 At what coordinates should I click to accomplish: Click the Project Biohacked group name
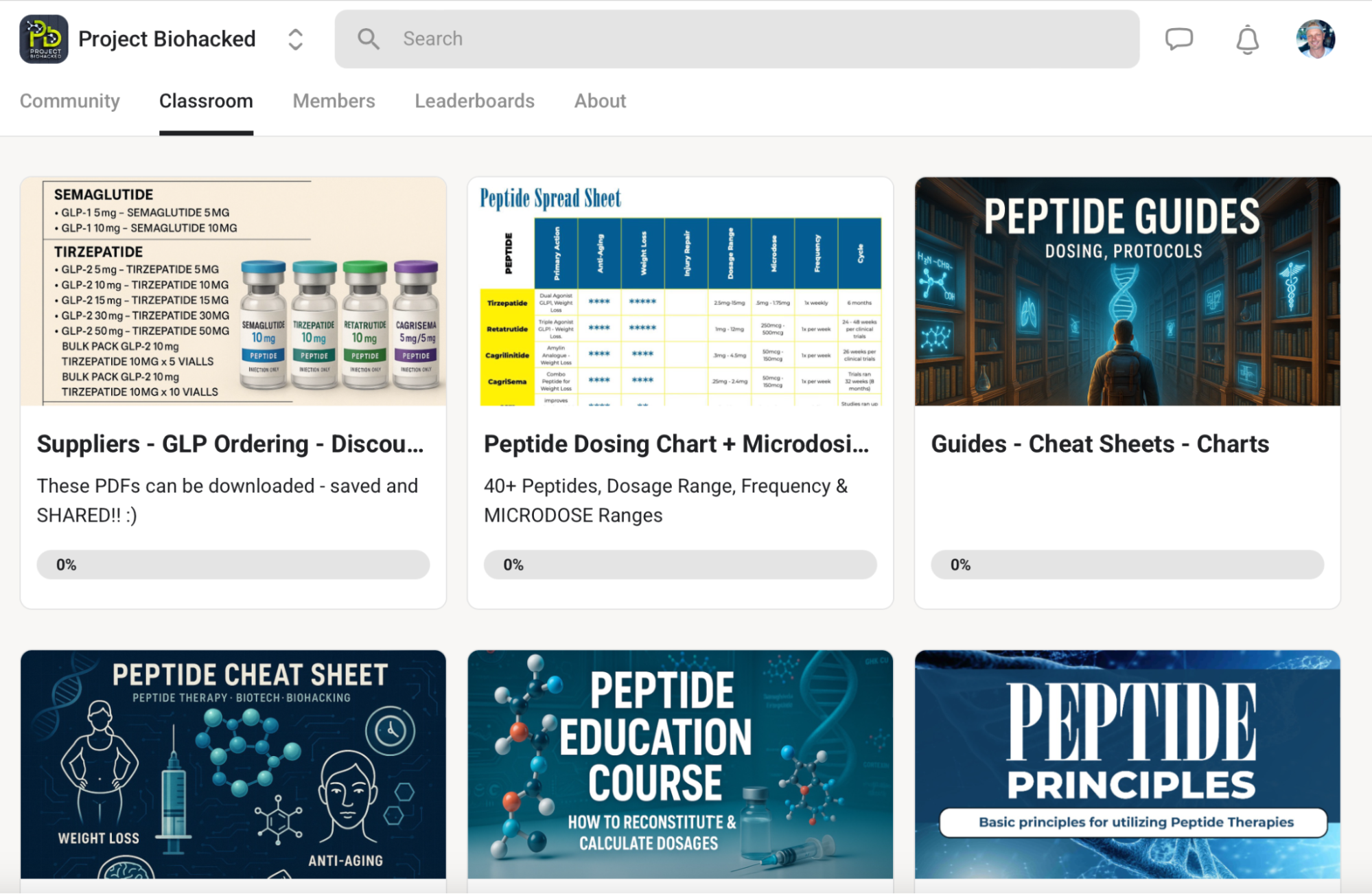point(167,39)
